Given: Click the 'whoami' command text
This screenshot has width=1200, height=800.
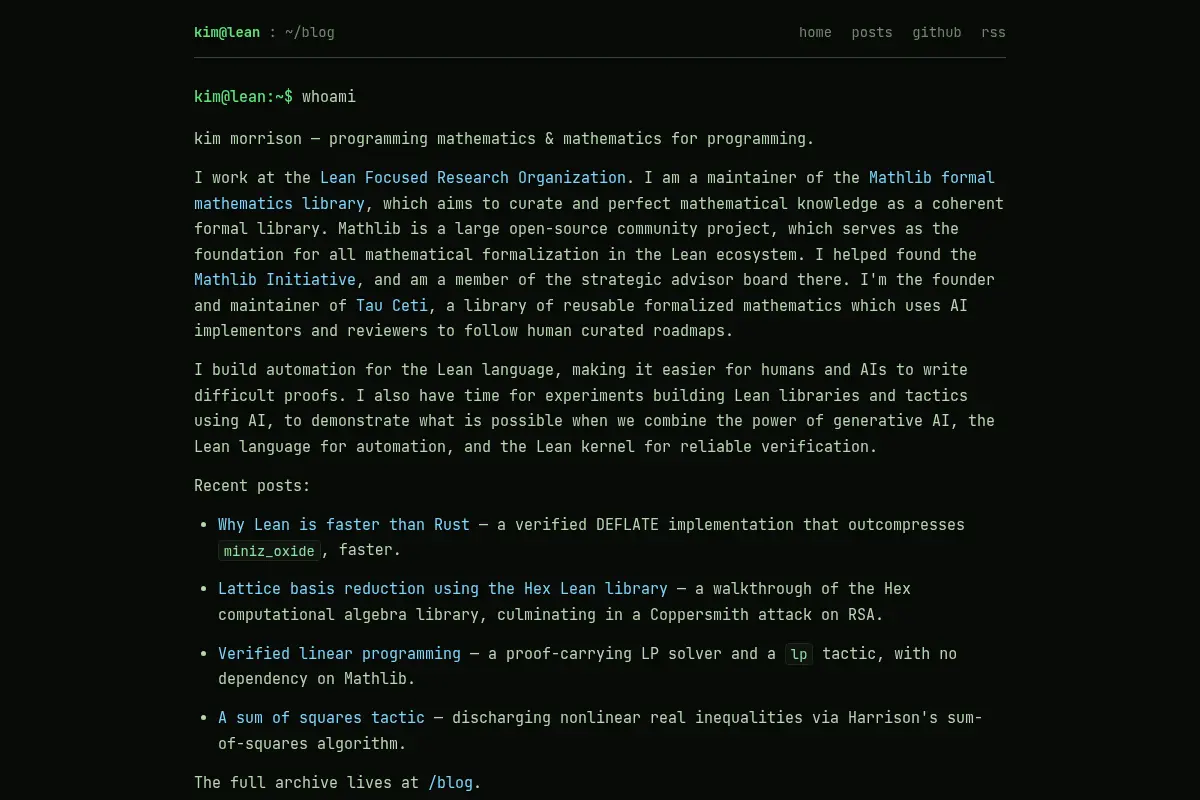Looking at the screenshot, I should pyautogui.click(x=329, y=97).
